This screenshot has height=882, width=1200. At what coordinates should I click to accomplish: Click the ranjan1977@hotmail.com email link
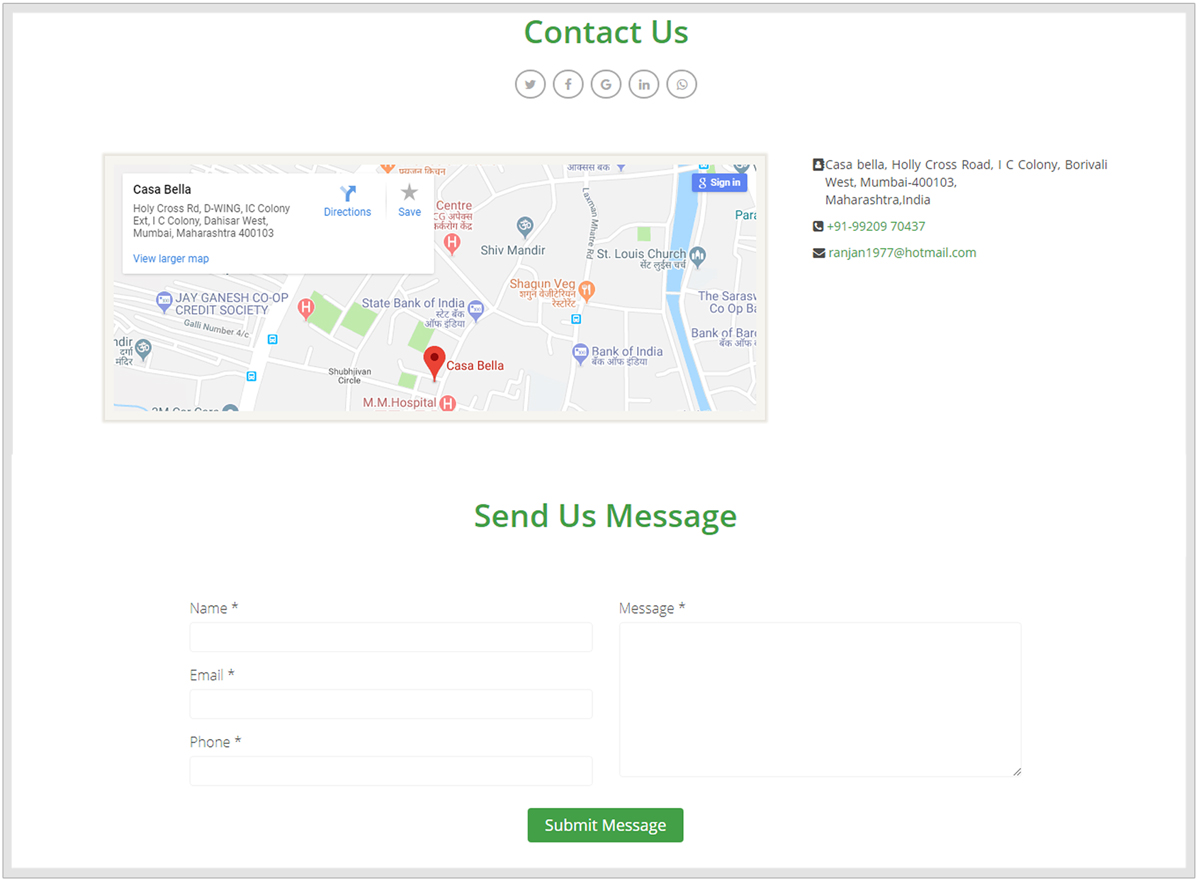(x=901, y=253)
